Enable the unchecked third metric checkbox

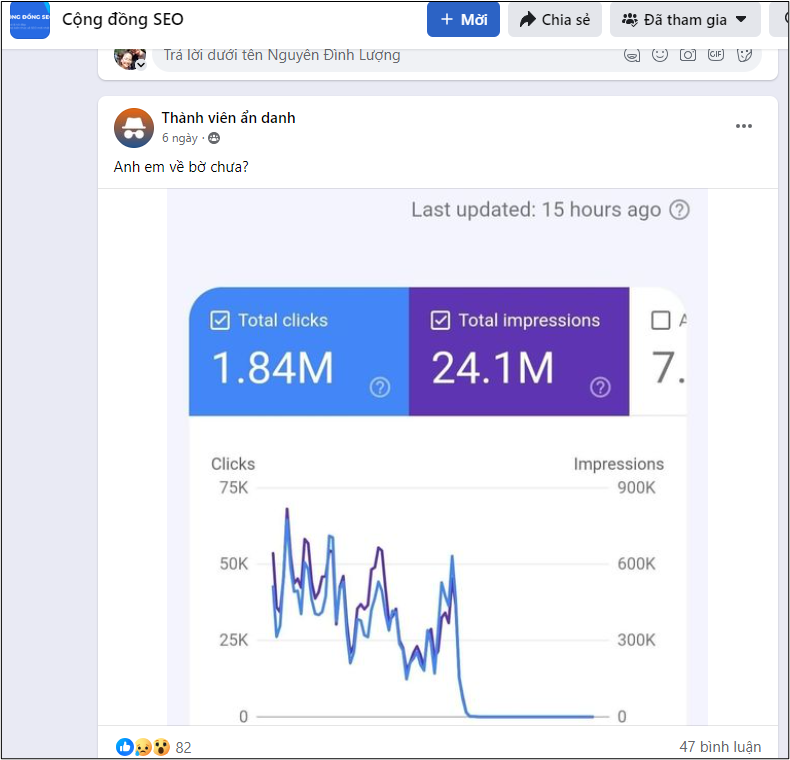[660, 321]
